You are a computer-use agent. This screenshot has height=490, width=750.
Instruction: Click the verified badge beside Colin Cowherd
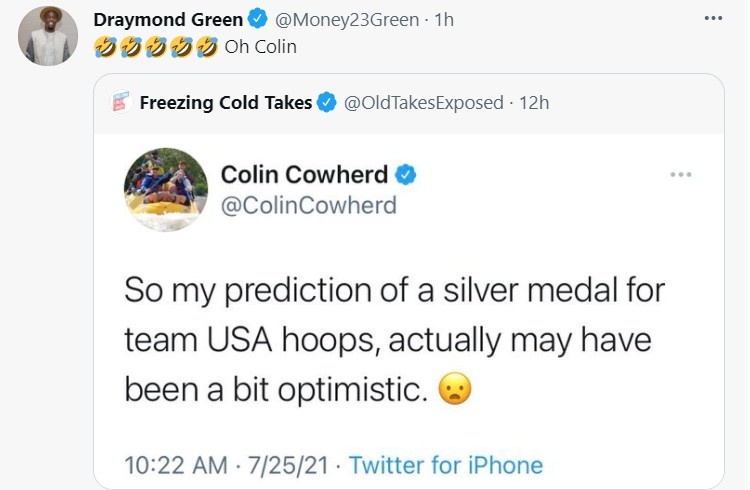pos(405,175)
